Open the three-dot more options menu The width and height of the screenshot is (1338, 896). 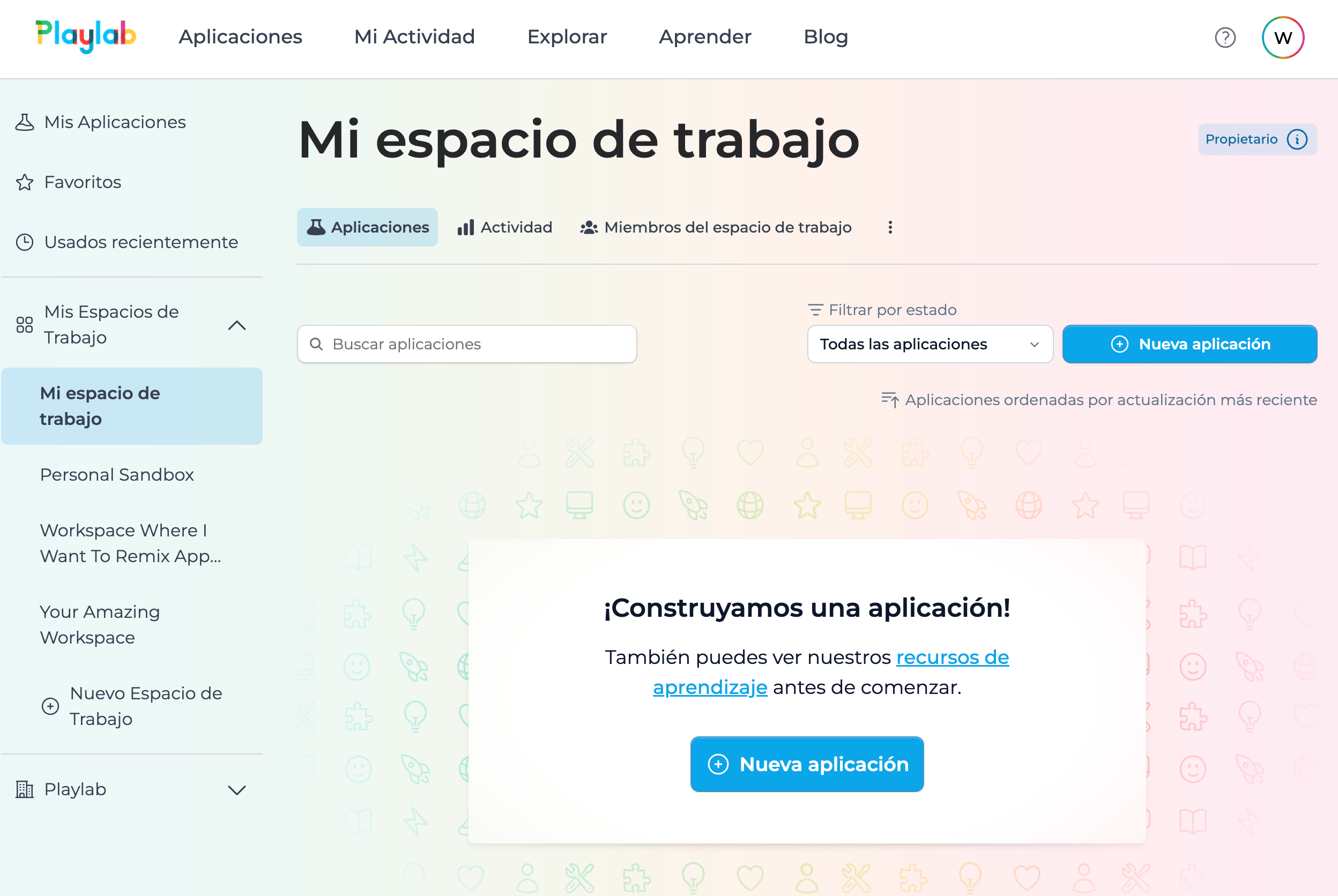click(x=890, y=227)
